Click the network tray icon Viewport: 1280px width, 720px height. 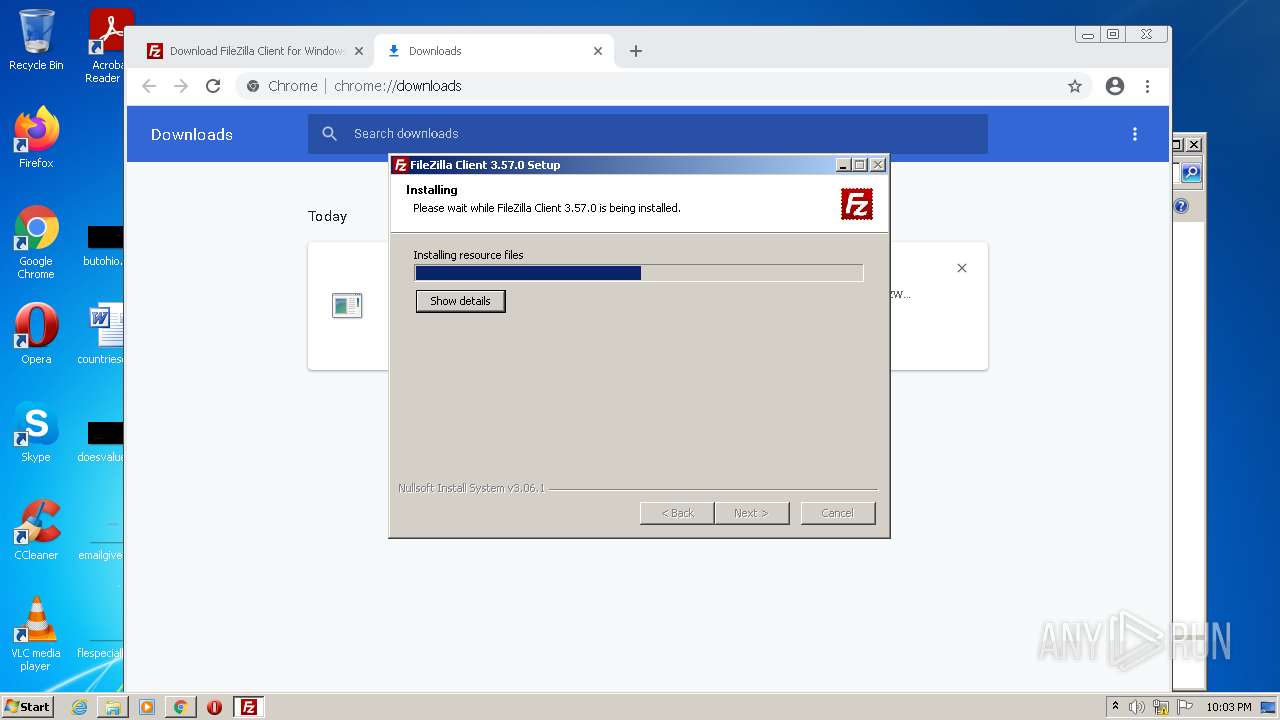[x=1161, y=707]
